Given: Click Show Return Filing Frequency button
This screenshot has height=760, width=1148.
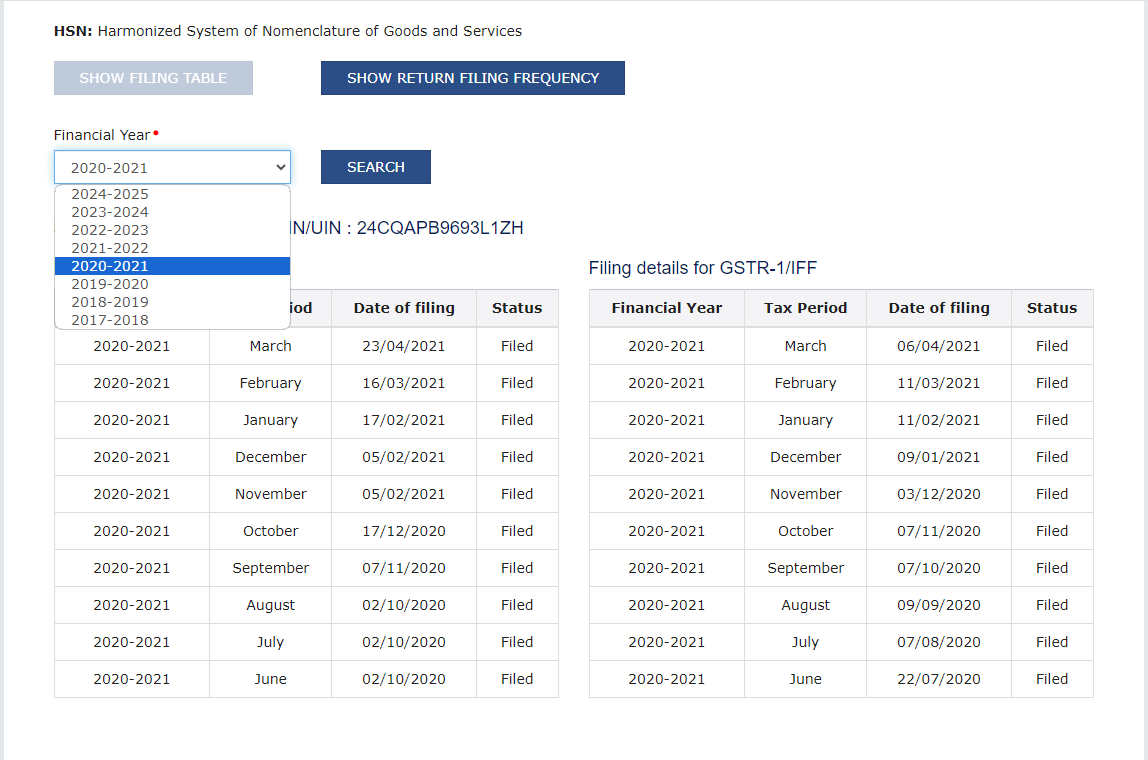Looking at the screenshot, I should coord(472,78).
